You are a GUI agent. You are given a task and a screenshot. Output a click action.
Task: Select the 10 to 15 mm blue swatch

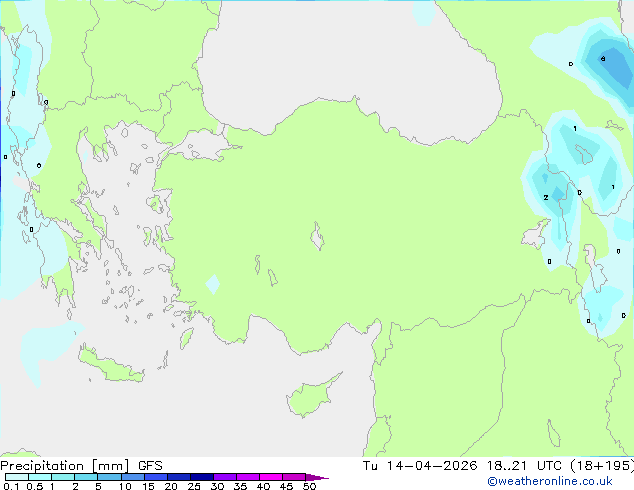(133, 477)
